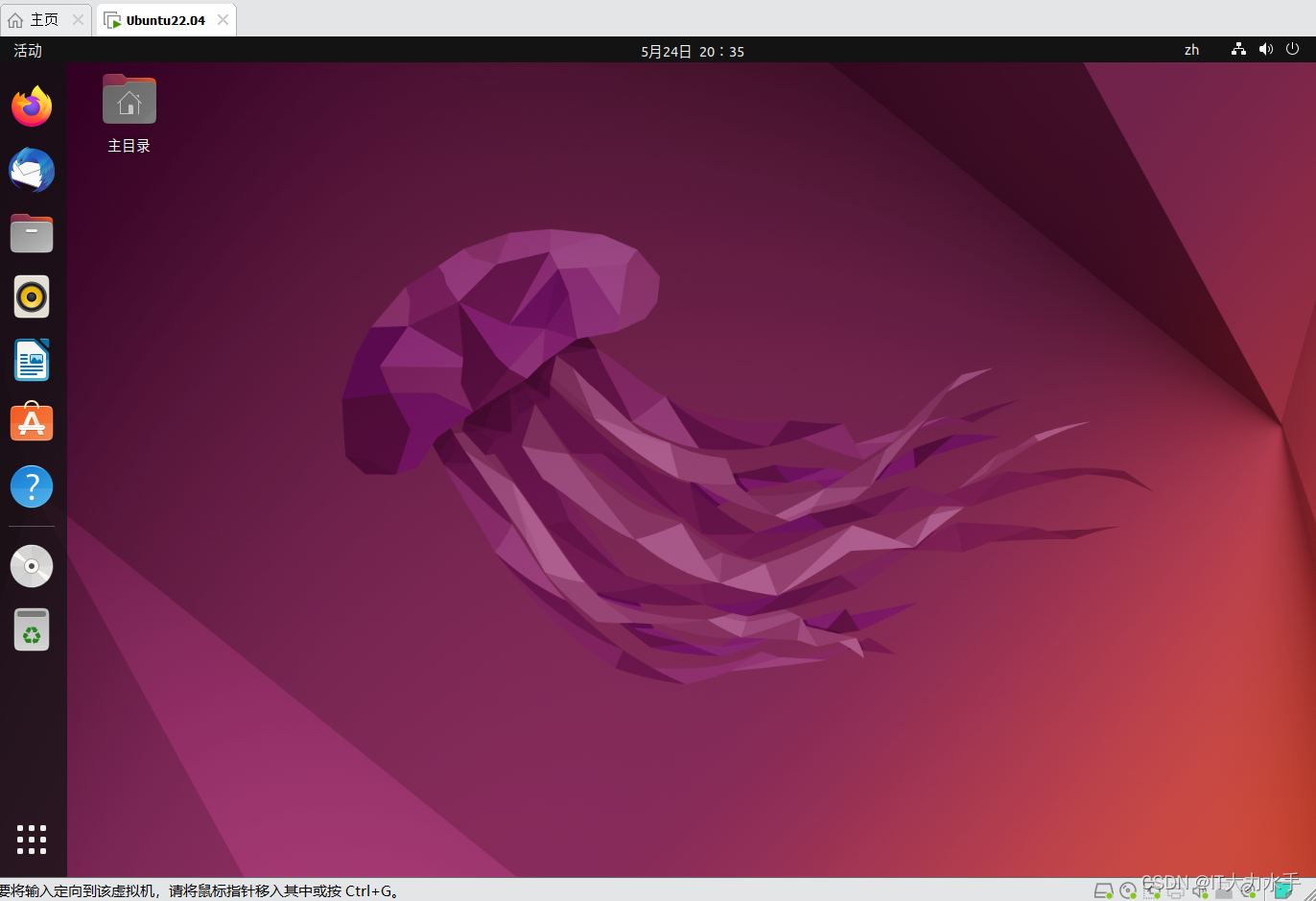Viewport: 1316px width, 901px height.
Task: Open LibreOffice Writer from the dock
Action: point(32,360)
